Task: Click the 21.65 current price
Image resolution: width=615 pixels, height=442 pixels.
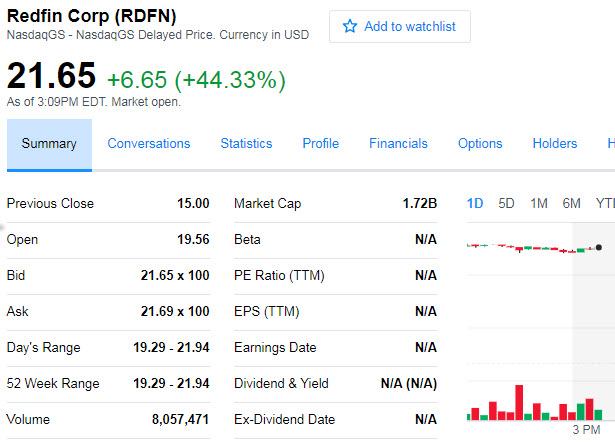Action: pyautogui.click(x=51, y=75)
